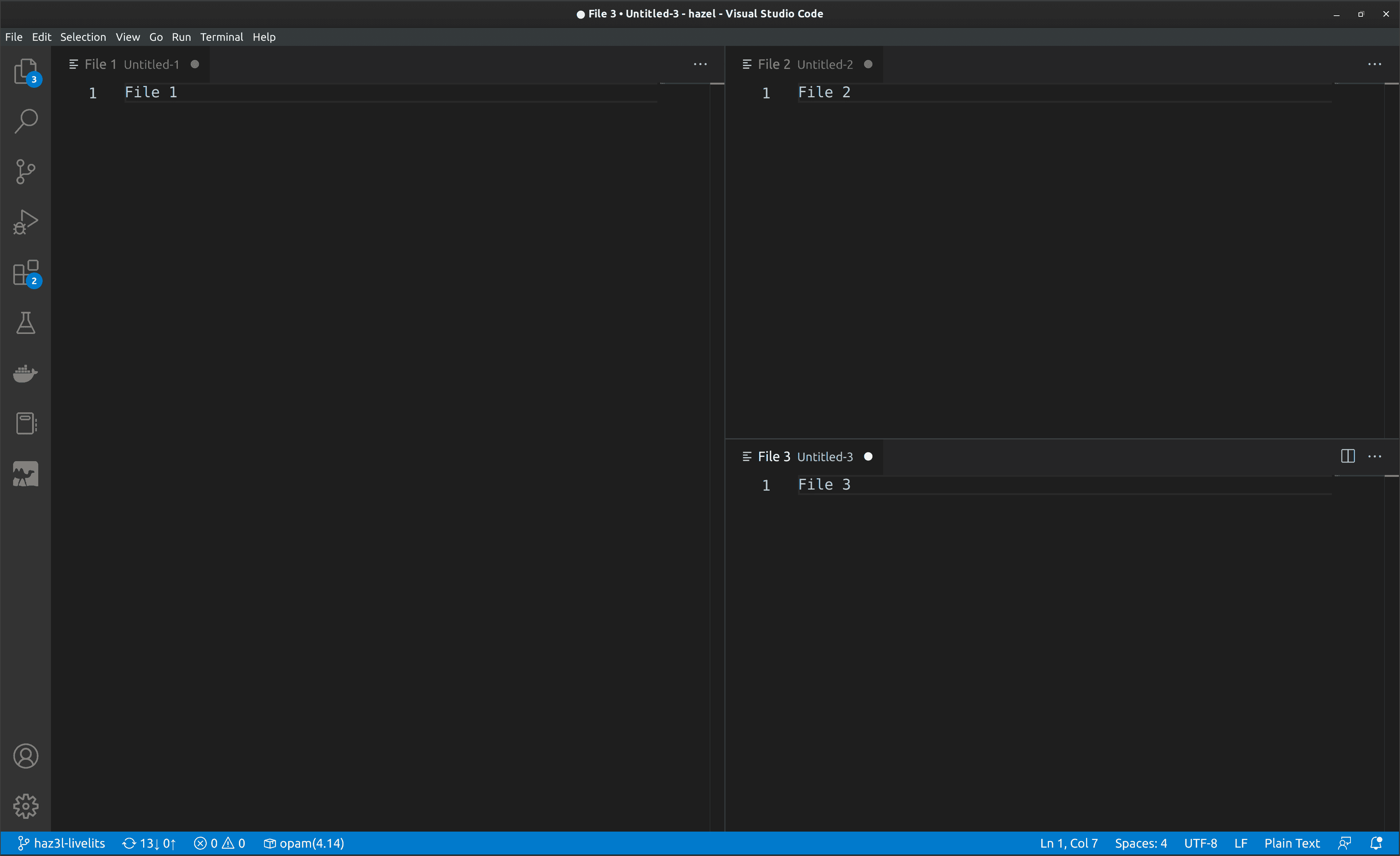Toggle the notifications bell open
Screen dimensions: 1400x856
tap(1376, 843)
